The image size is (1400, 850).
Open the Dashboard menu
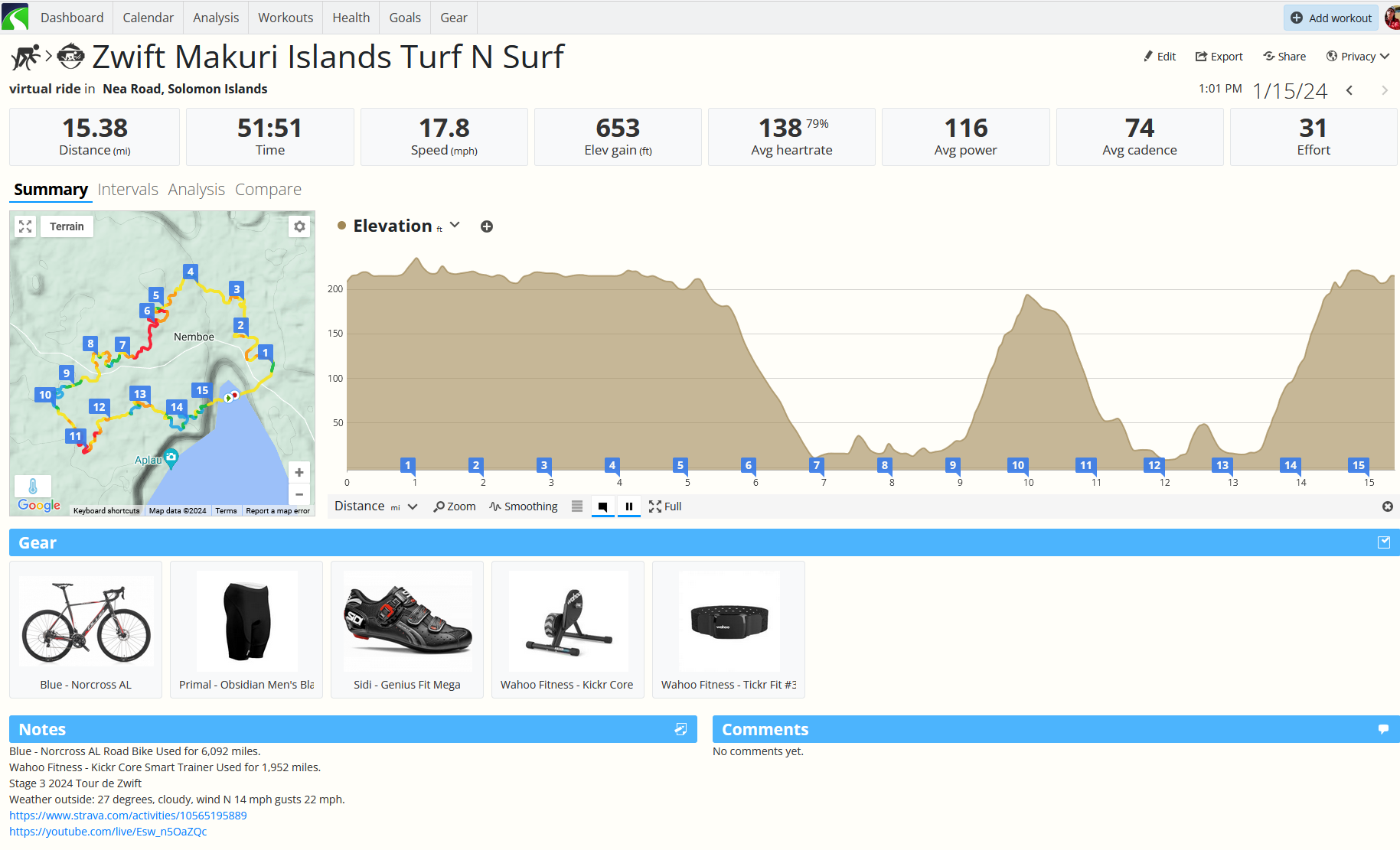click(x=72, y=18)
